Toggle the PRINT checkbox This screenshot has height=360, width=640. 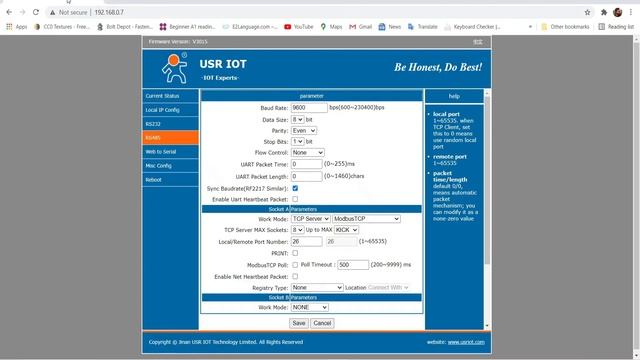click(295, 253)
